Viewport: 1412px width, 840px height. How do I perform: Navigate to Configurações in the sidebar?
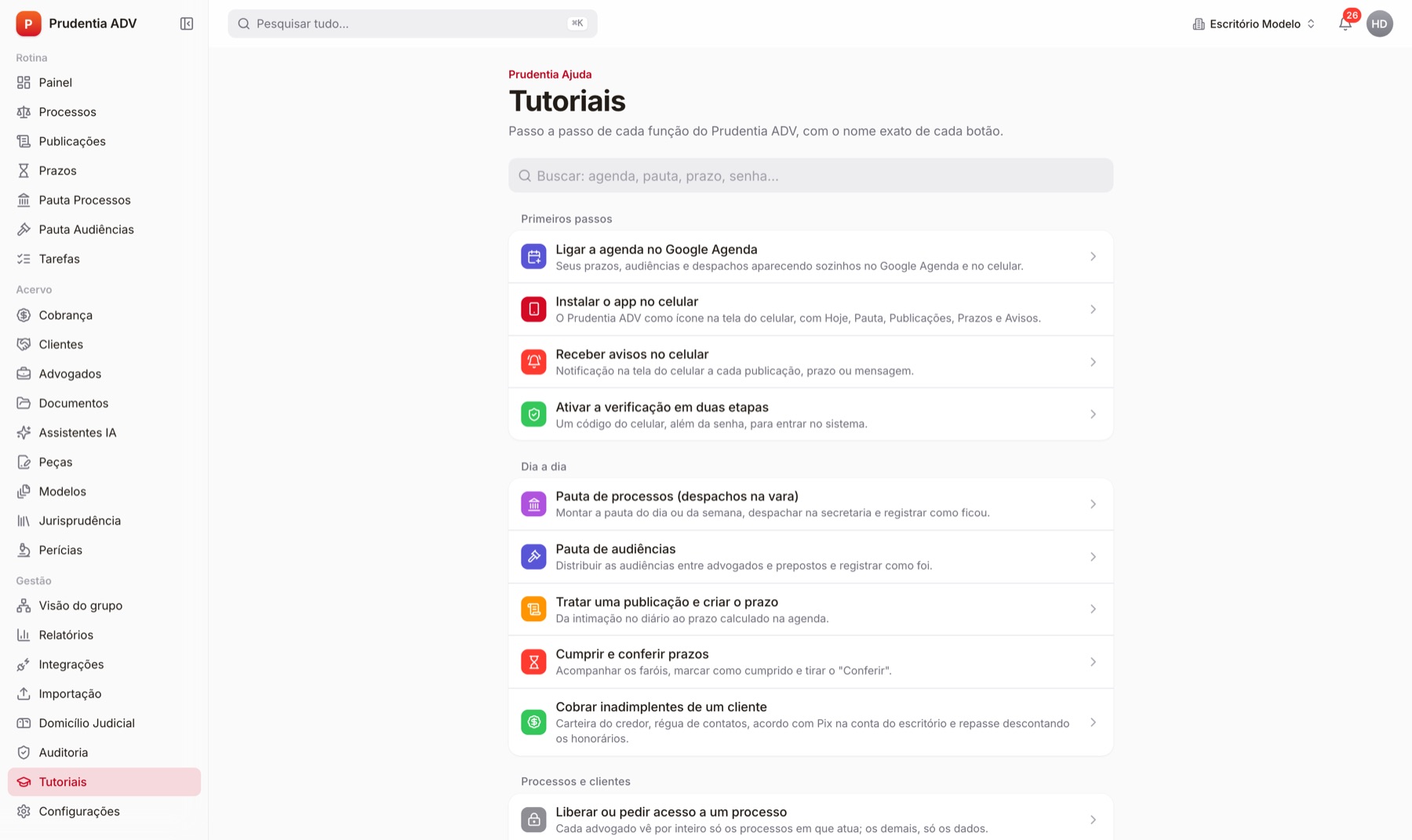(104, 812)
